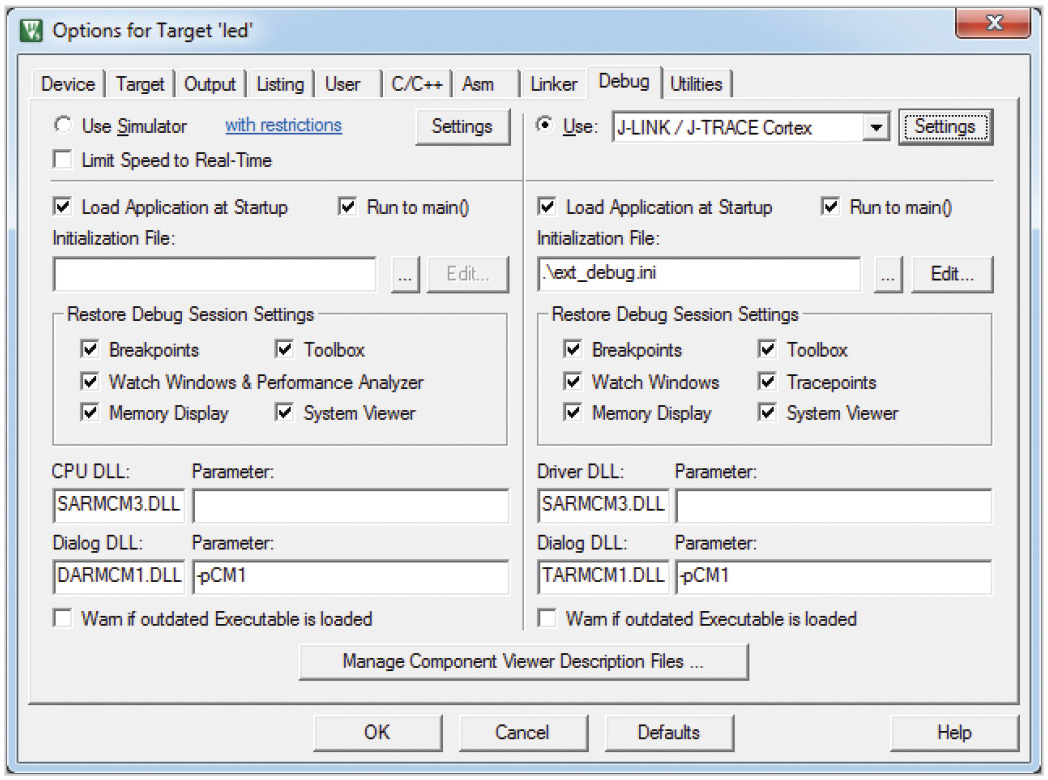Click the 'with restrictions' link
This screenshot has width=1048, height=780.
tap(283, 125)
